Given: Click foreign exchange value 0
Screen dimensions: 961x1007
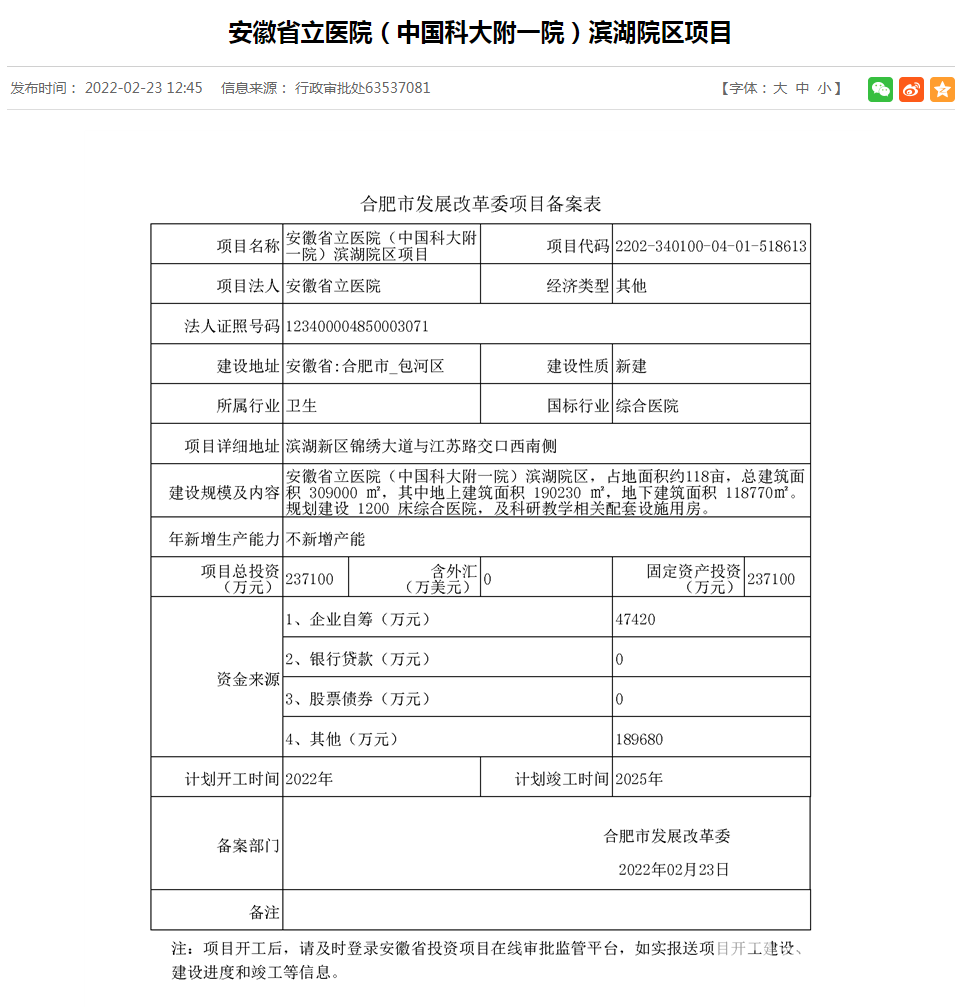Looking at the screenshot, I should pos(488,579).
